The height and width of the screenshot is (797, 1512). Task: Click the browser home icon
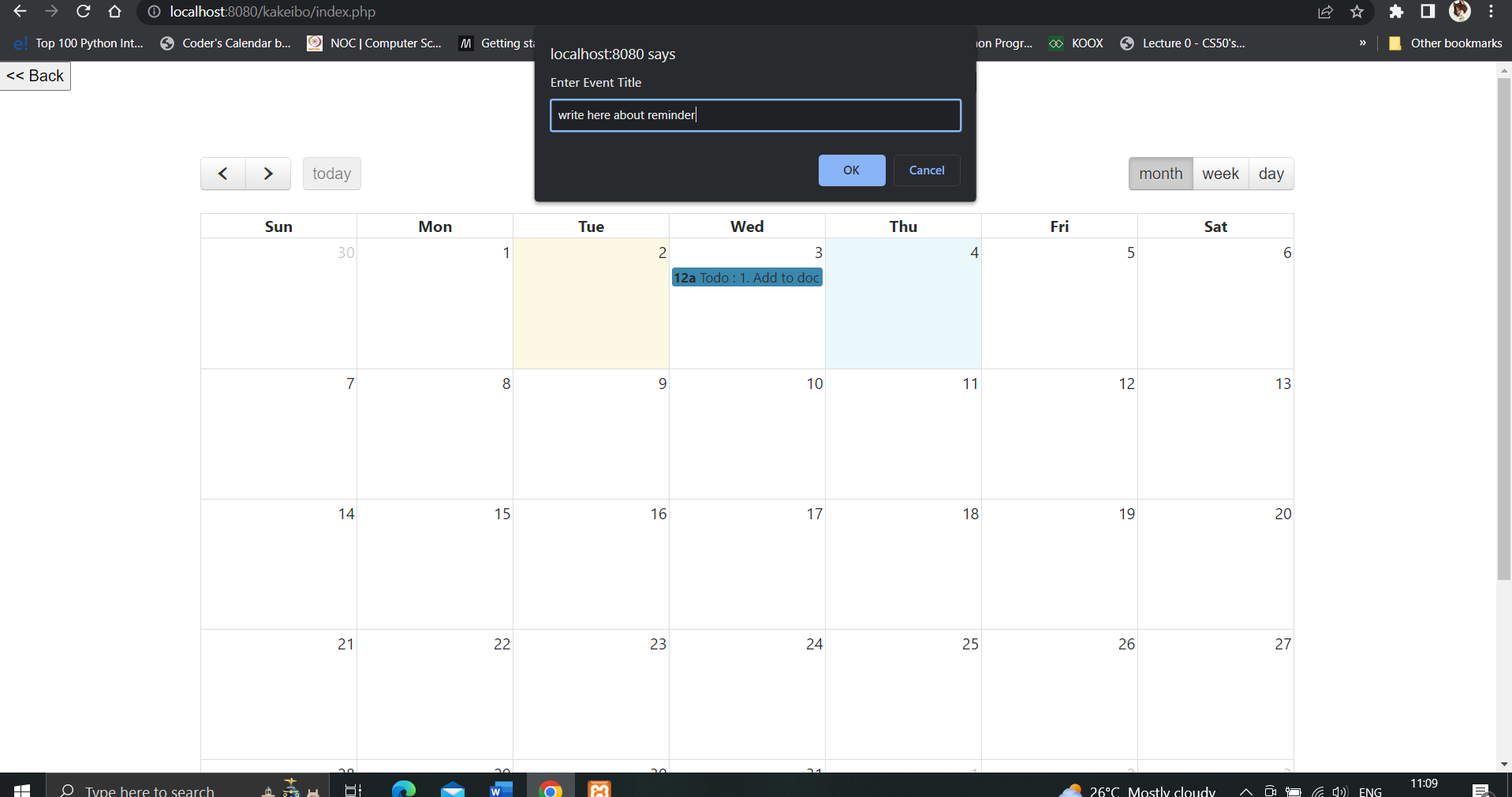point(115,12)
